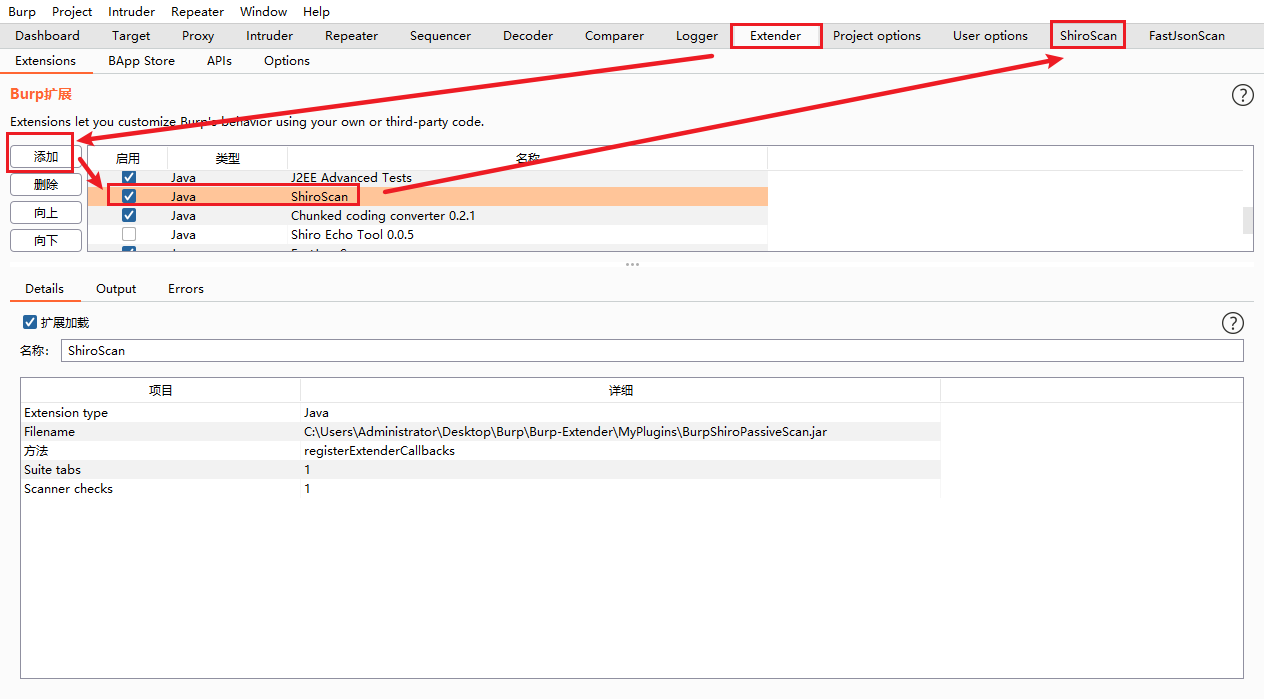
Task: Click the 详细 column header
Action: 621,390
